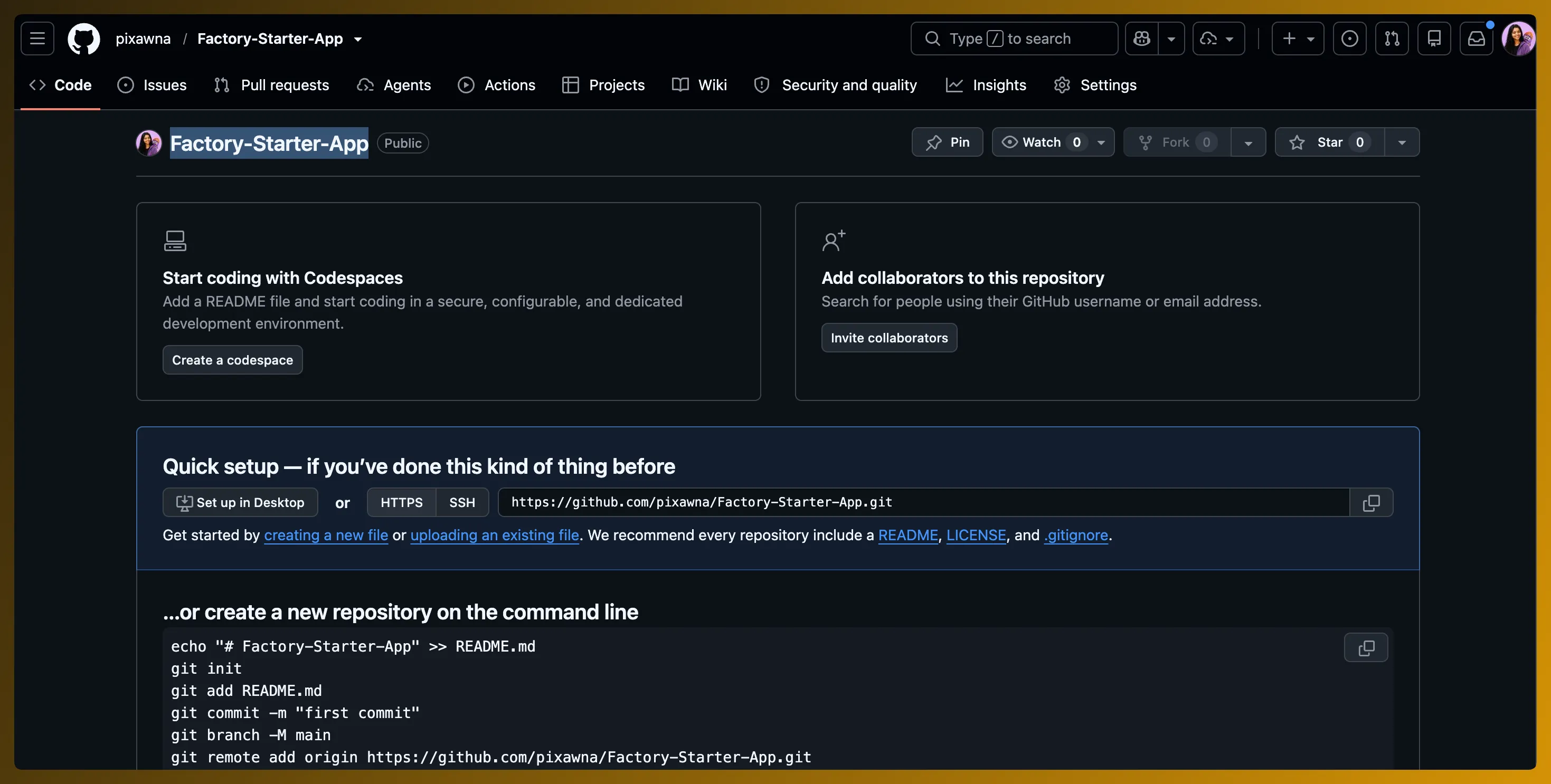Viewport: 1551px width, 784px height.
Task: Click the search magnifier icon
Action: pyautogui.click(x=932, y=39)
